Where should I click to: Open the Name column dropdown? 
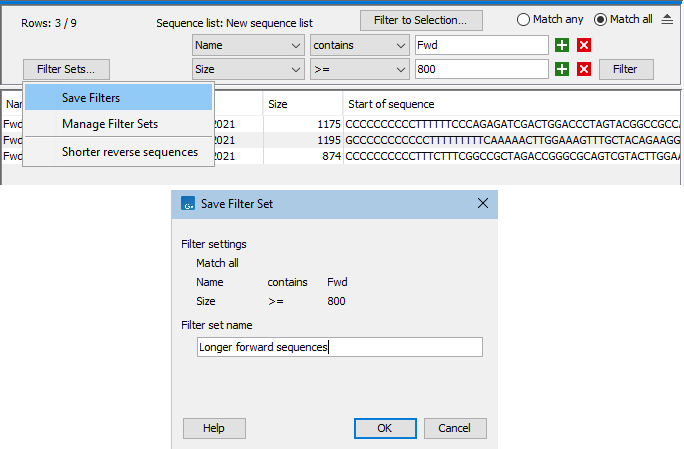click(248, 45)
